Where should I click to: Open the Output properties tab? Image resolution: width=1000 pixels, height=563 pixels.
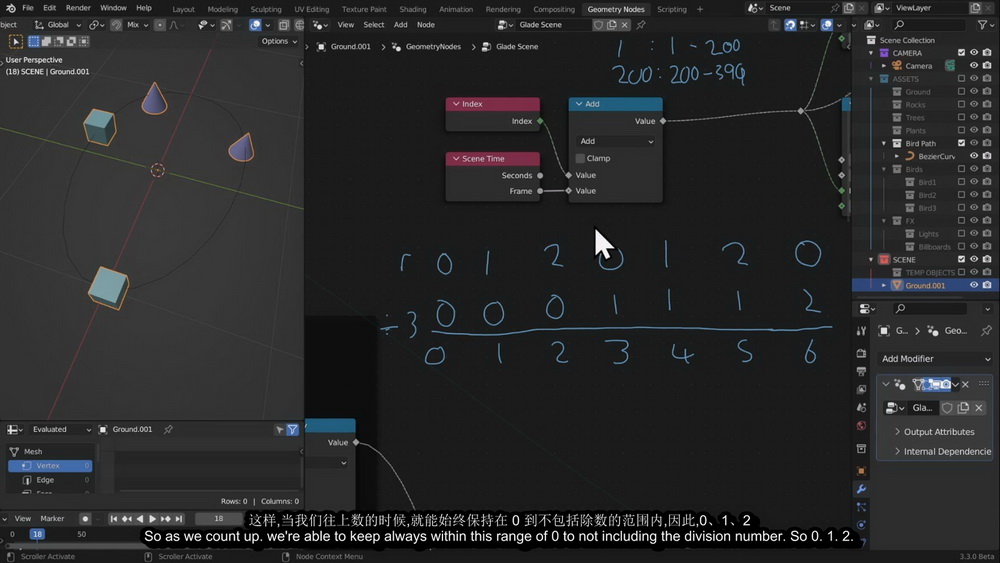[x=861, y=371]
